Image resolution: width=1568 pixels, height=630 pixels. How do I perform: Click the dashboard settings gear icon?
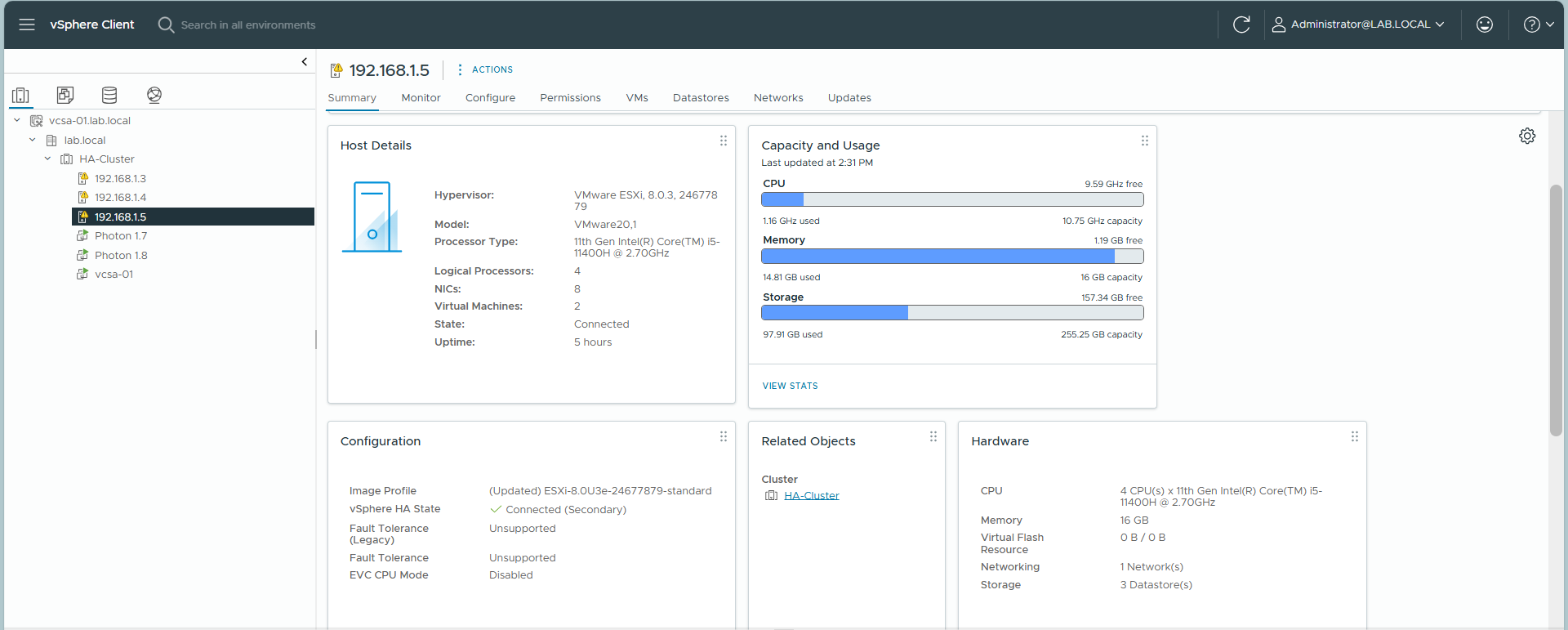tap(1527, 136)
